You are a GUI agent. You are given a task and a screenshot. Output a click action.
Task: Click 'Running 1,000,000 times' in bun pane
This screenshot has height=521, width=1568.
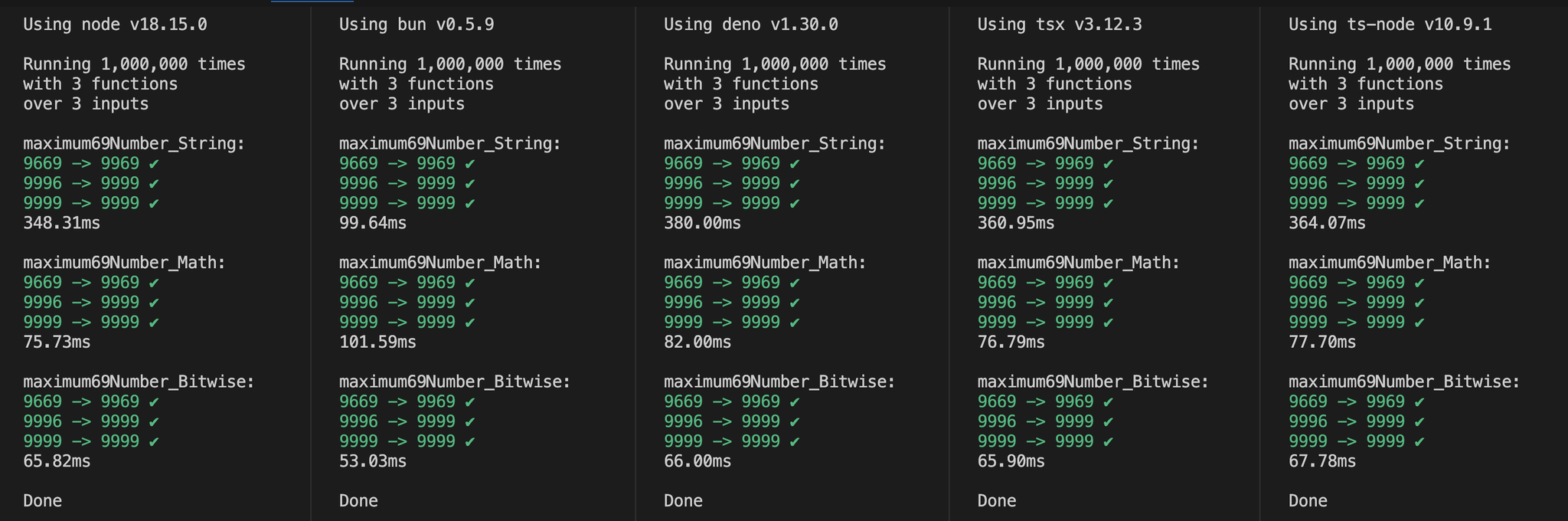pyautogui.click(x=450, y=64)
